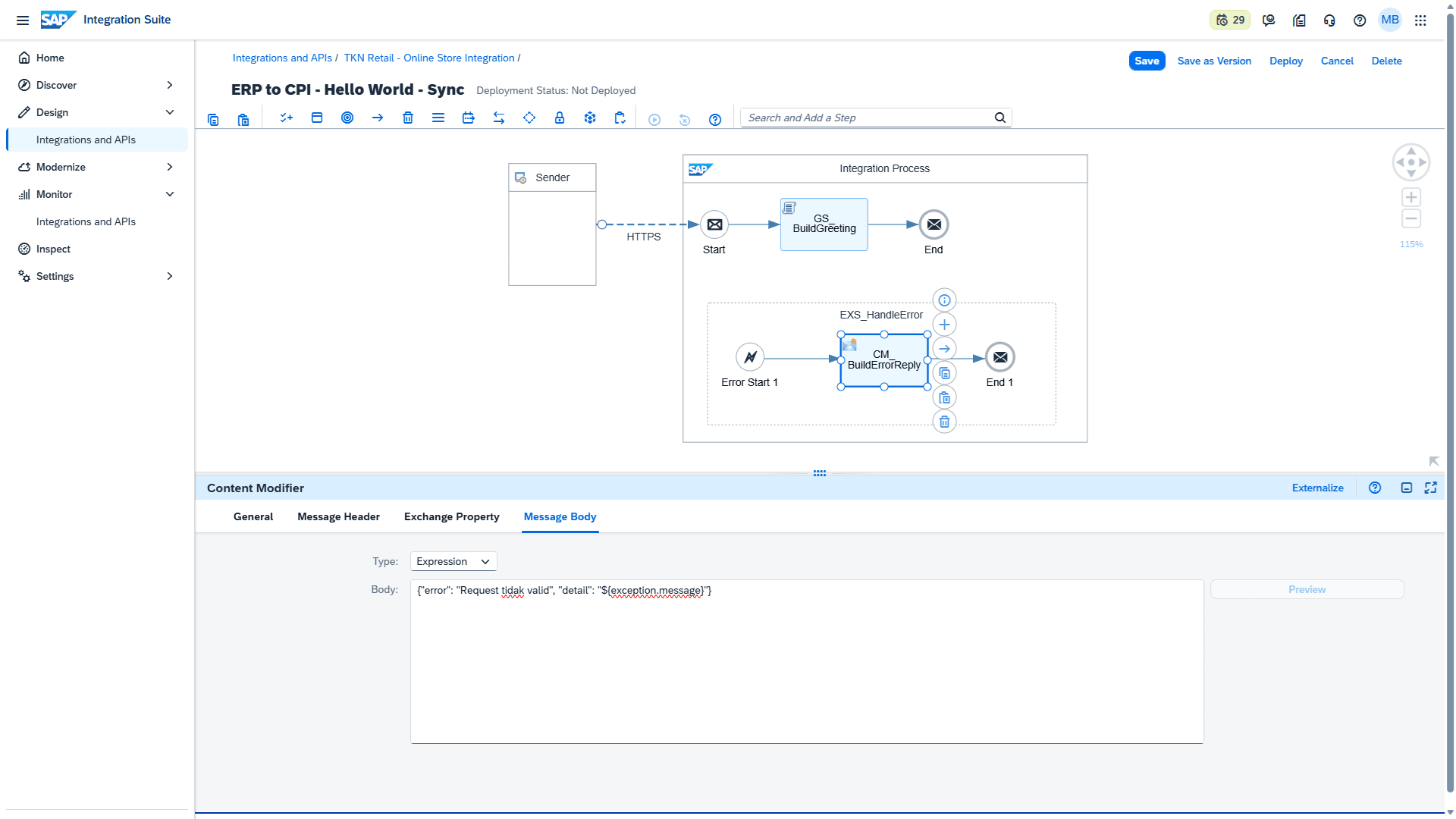Click the canvas pan navigation control

[x=1411, y=162]
